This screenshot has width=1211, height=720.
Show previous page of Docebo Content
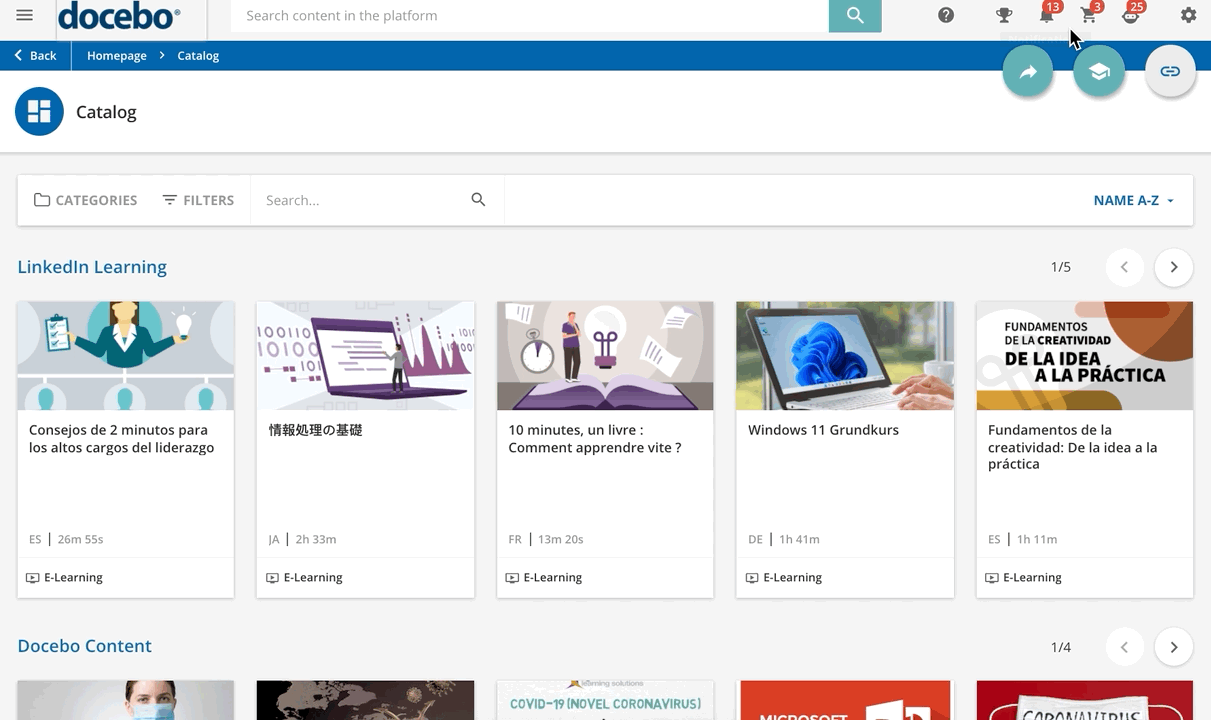point(1124,647)
